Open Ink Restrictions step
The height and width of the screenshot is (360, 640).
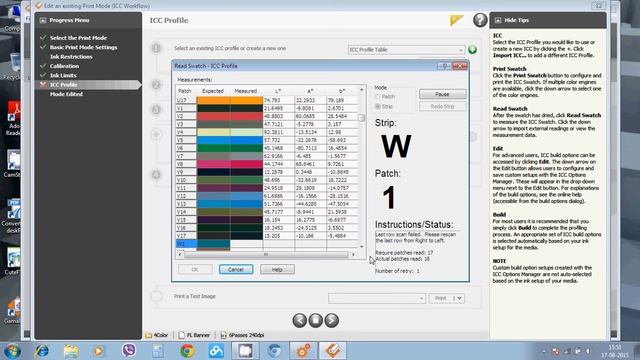[71, 57]
